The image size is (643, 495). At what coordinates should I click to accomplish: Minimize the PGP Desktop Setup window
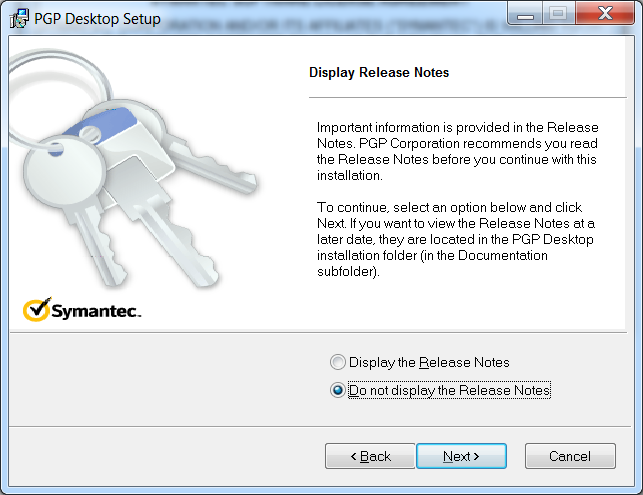click(525, 14)
